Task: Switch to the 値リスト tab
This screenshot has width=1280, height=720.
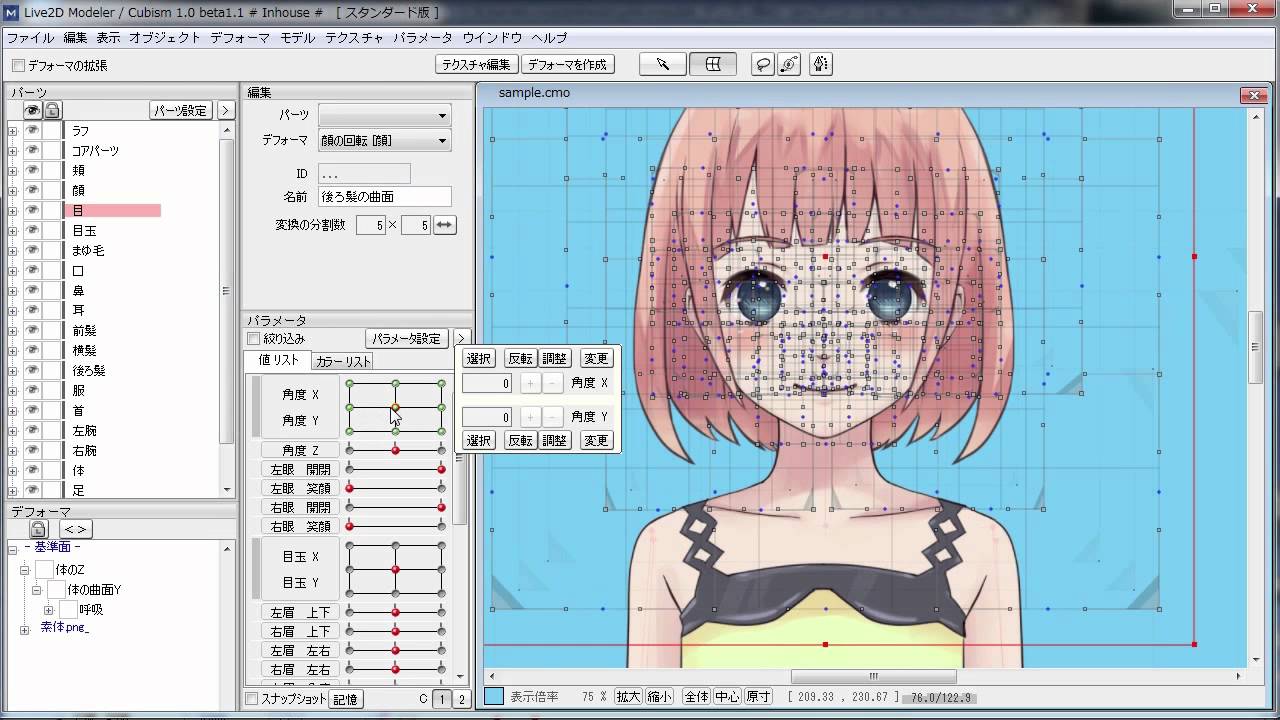Action: [278, 361]
